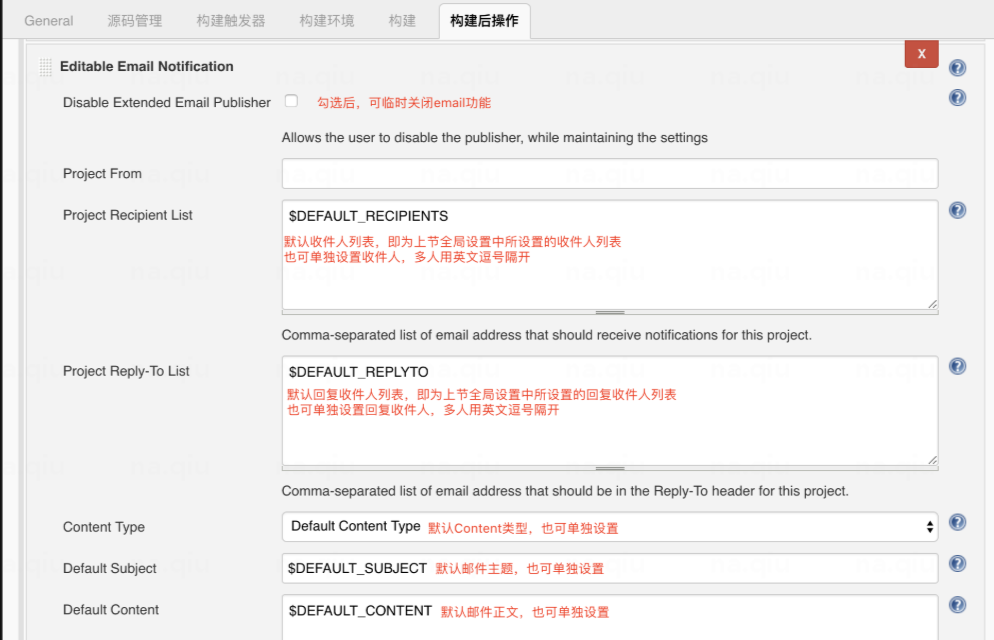Select the 构建后操作 tab
Image resolution: width=994 pixels, height=640 pixels.
(x=484, y=21)
